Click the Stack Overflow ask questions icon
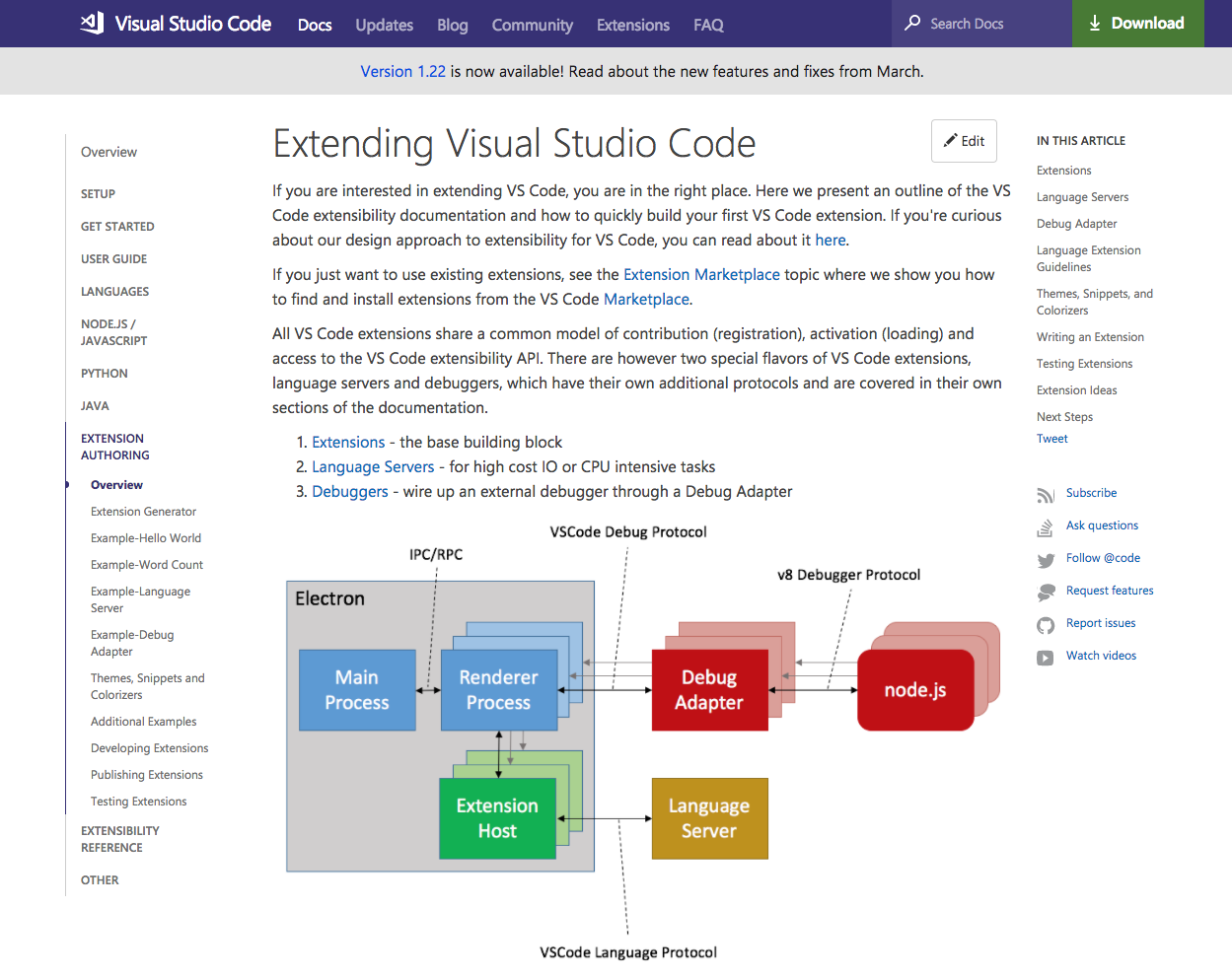This screenshot has height=979, width=1232. tap(1046, 528)
